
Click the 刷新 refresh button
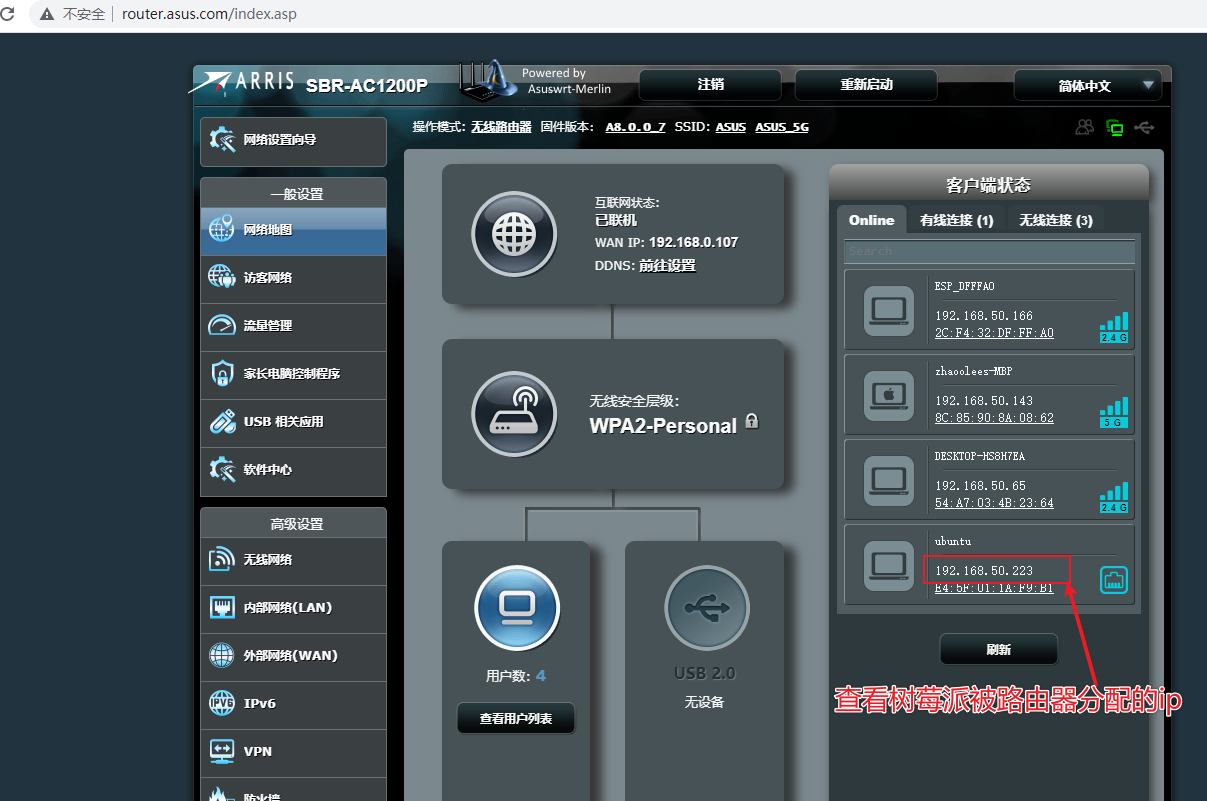pyautogui.click(x=998, y=649)
